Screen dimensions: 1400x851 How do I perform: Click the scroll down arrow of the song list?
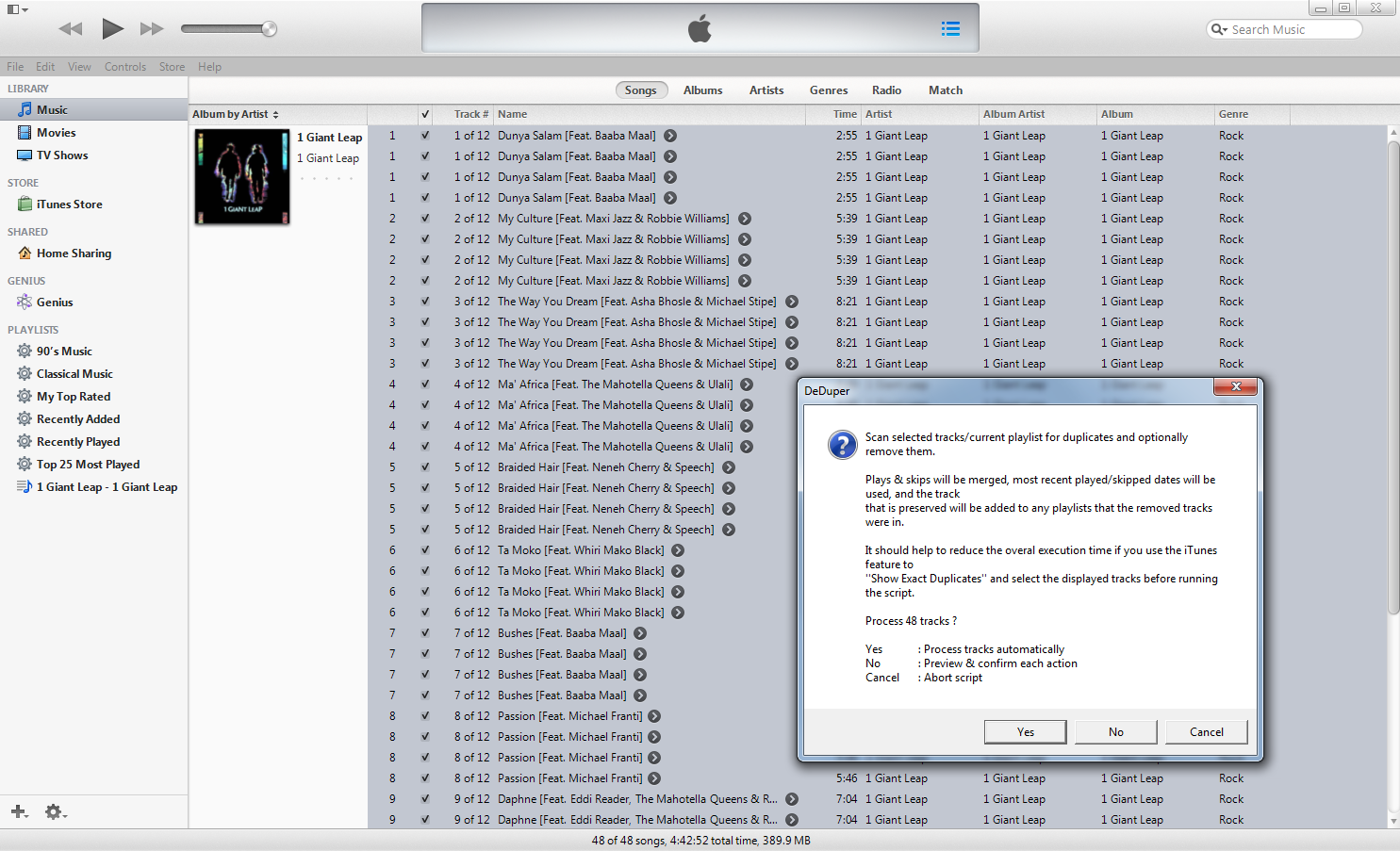1393,821
